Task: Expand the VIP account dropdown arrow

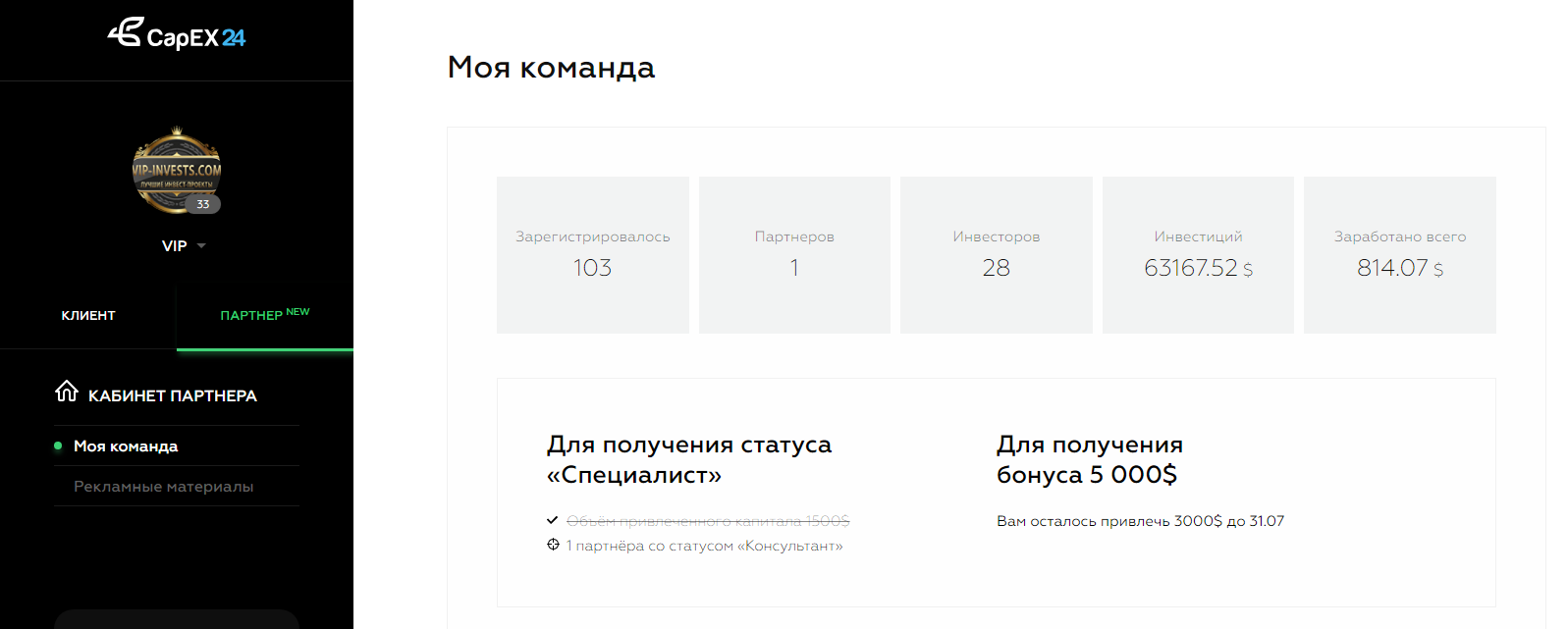Action: coord(201,245)
